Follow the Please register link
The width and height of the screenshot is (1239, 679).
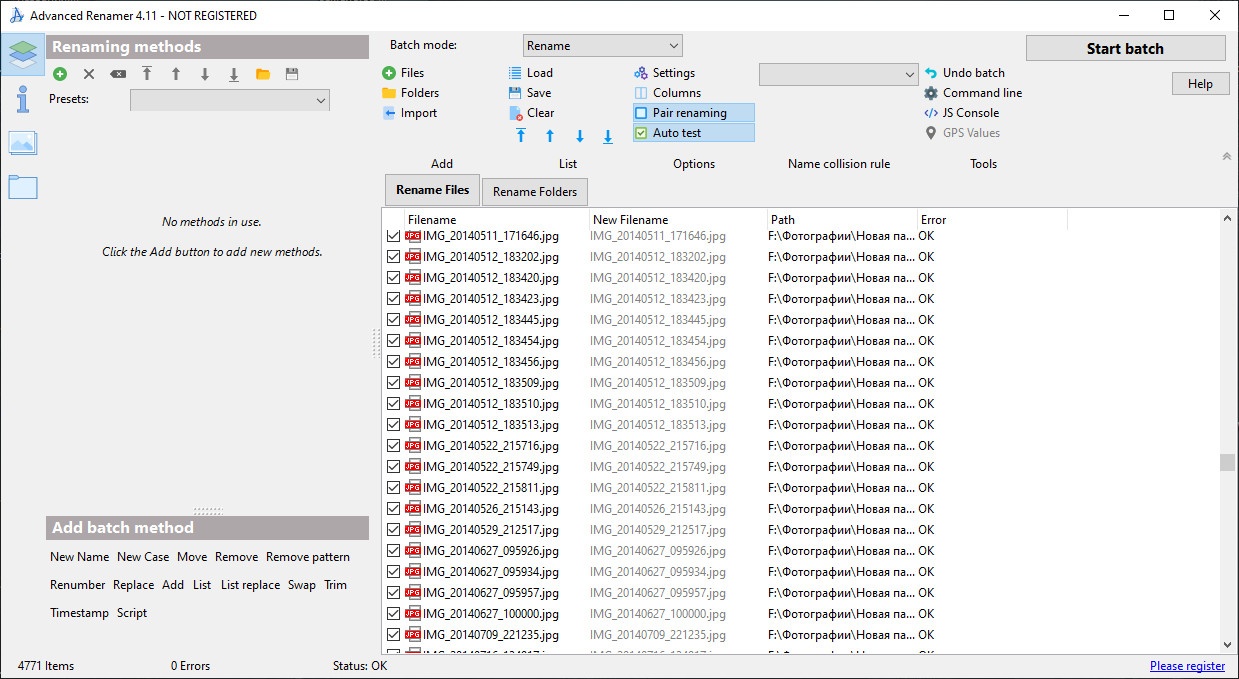tap(1187, 666)
